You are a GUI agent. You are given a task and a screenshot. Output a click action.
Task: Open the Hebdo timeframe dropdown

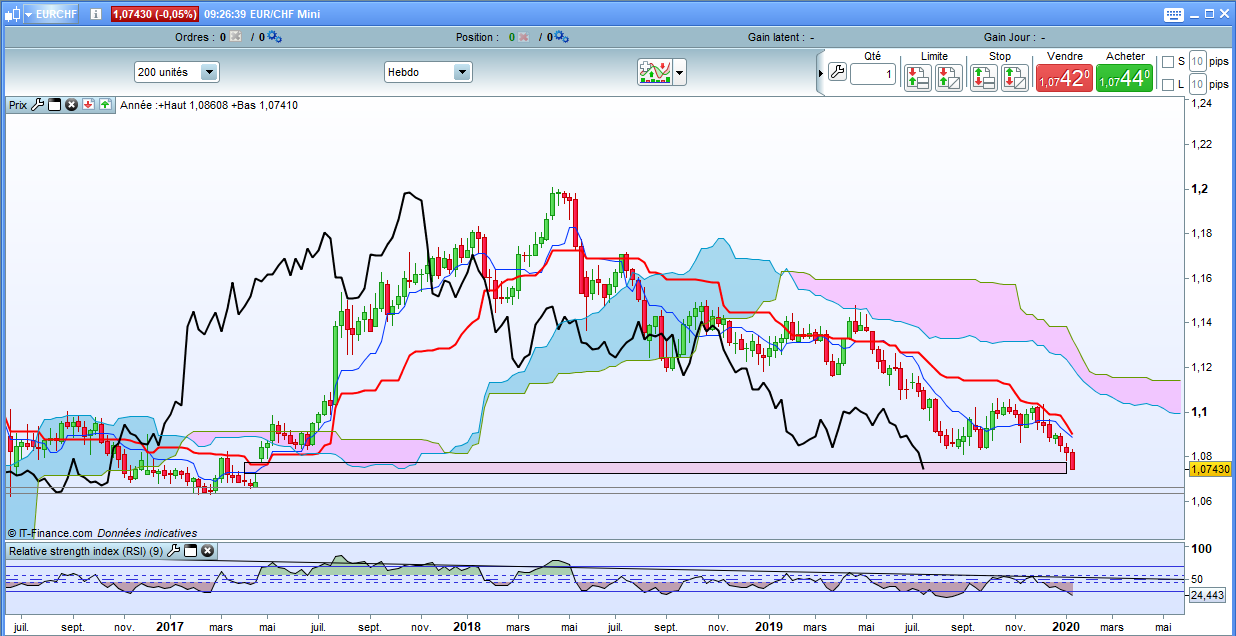click(x=428, y=72)
